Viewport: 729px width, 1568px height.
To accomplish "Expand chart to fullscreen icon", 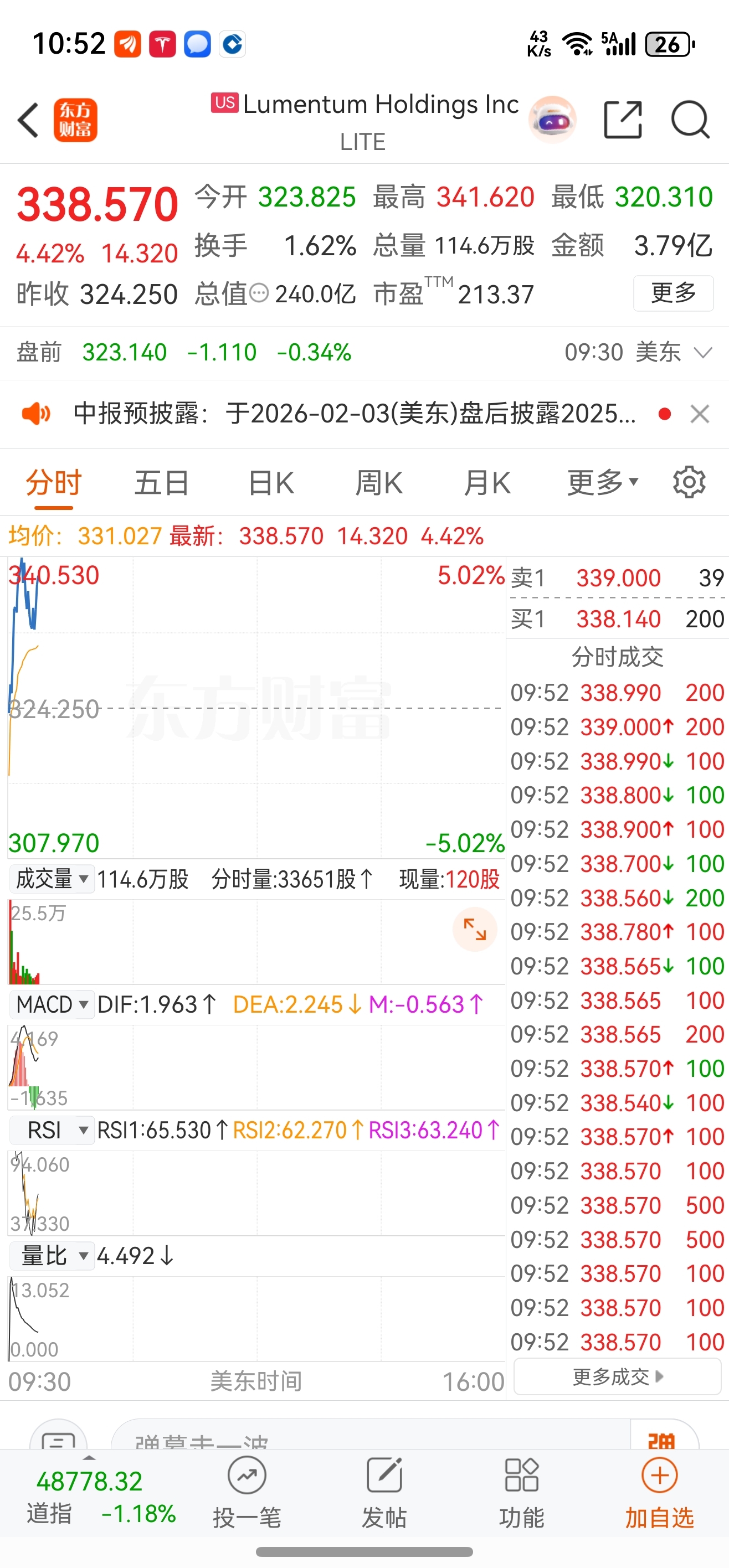I will tap(475, 930).
